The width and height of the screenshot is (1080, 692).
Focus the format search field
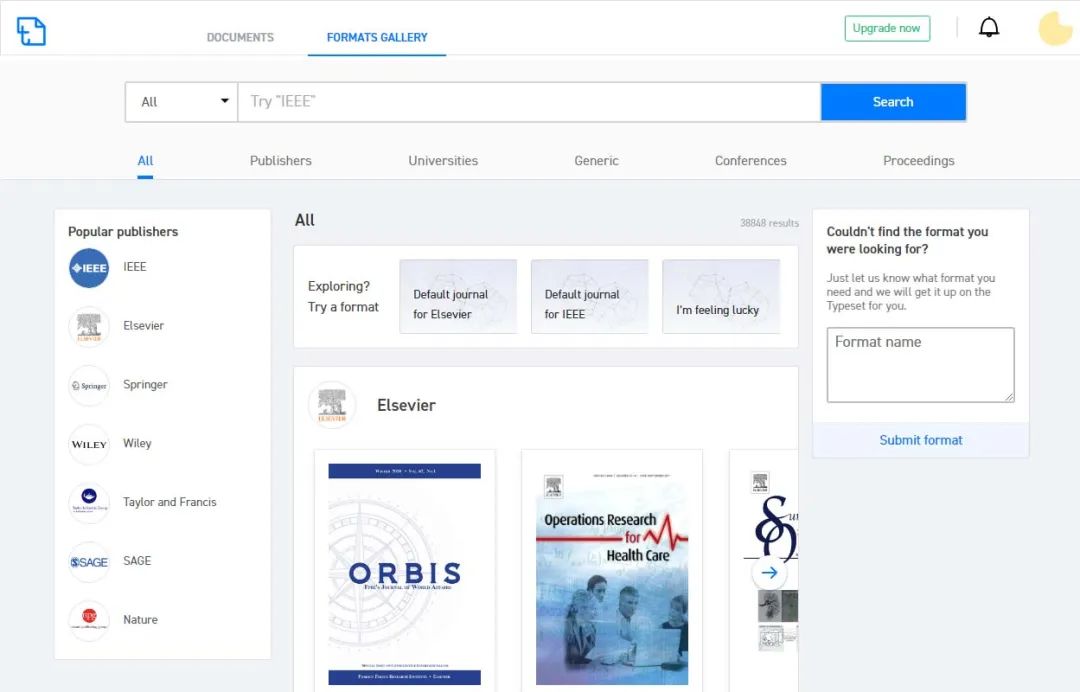click(x=529, y=102)
